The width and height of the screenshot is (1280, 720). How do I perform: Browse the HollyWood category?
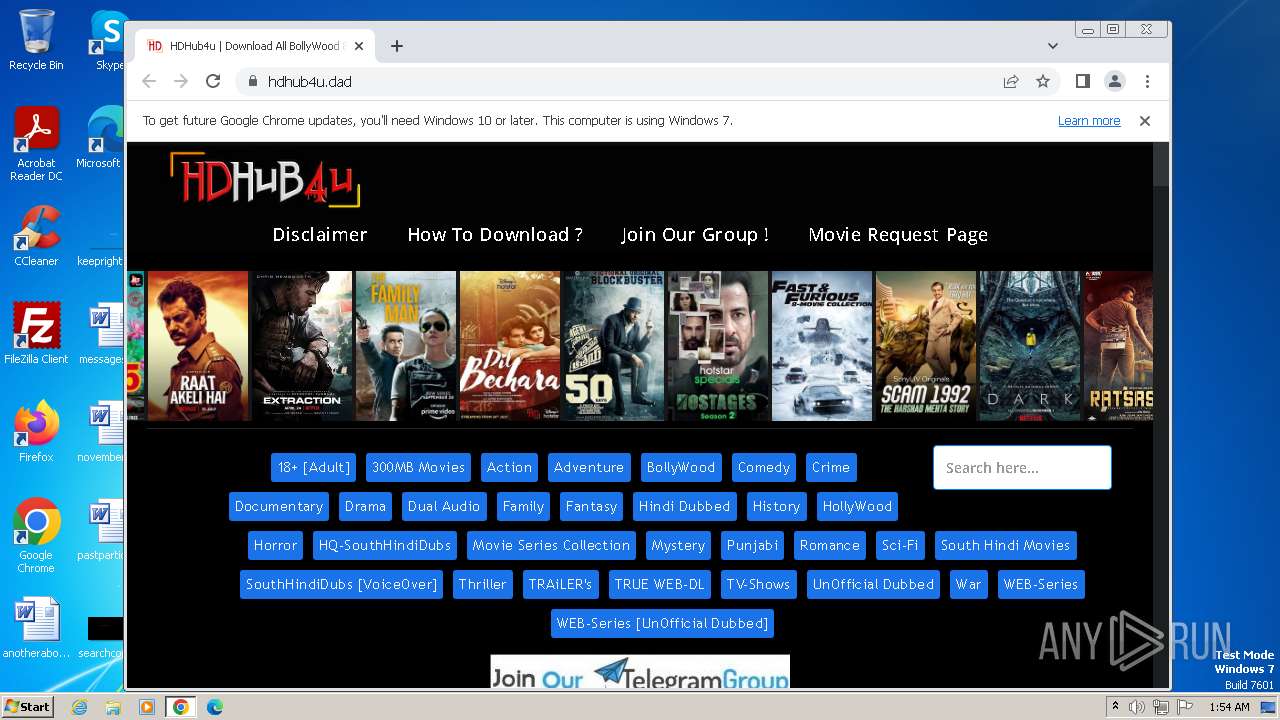857,507
